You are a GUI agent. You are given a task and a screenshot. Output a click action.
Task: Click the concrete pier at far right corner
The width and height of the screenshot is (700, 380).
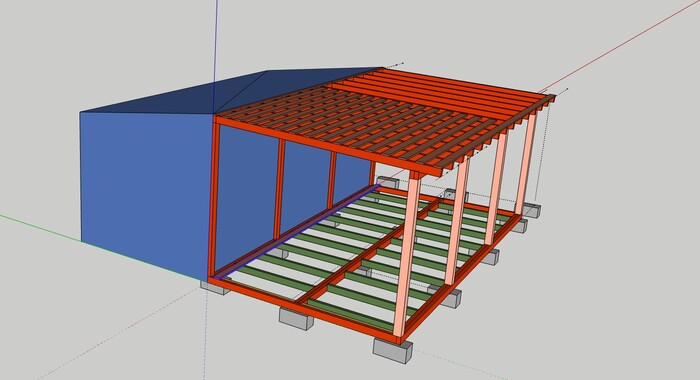(532, 210)
